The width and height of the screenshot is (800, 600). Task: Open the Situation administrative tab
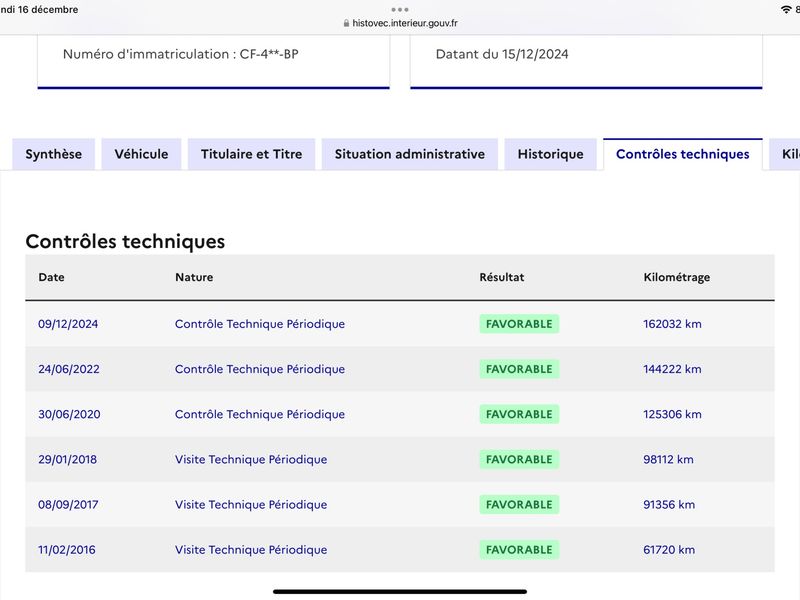coord(410,154)
